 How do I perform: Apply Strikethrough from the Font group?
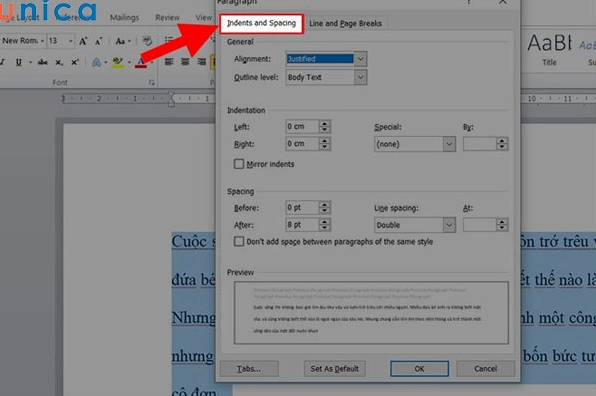[x=43, y=62]
